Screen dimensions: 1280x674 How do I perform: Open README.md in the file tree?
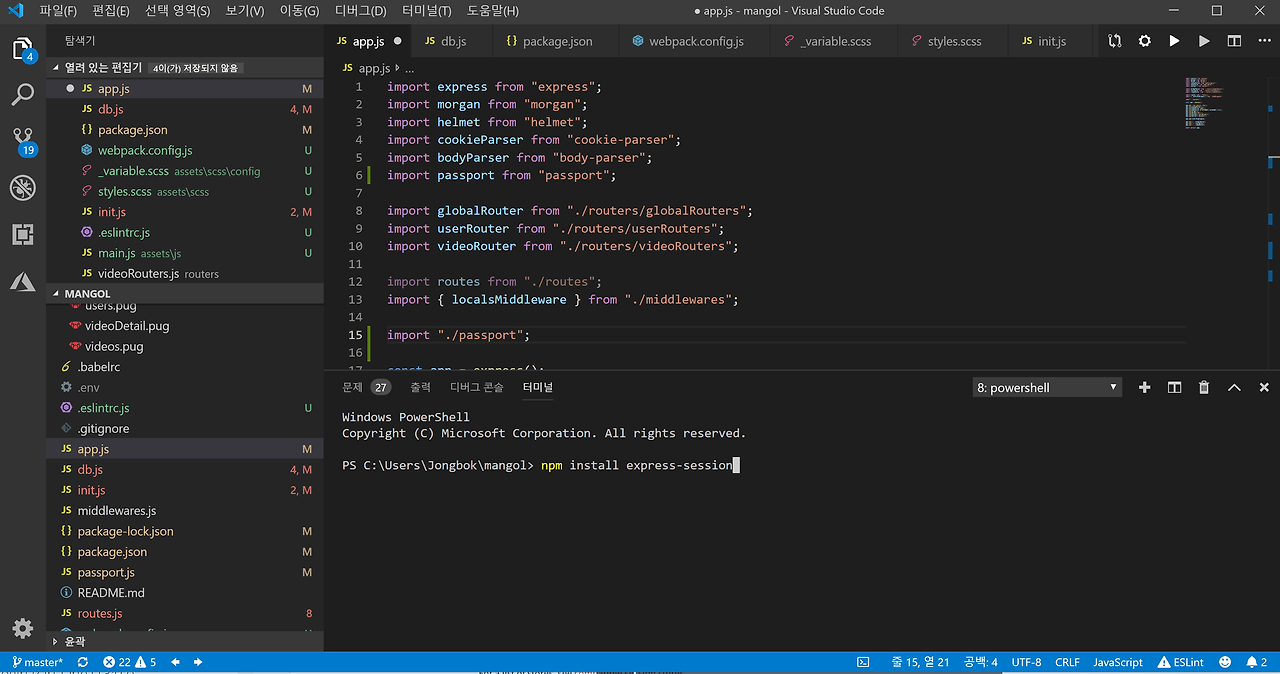coord(186,593)
